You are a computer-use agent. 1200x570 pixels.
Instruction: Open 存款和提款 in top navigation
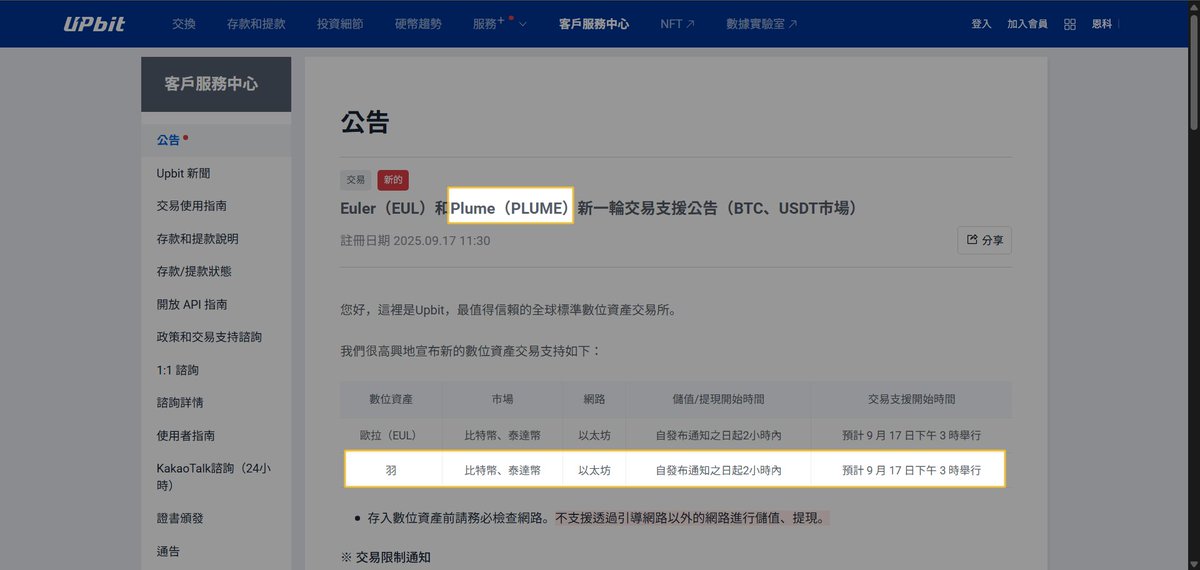256,23
